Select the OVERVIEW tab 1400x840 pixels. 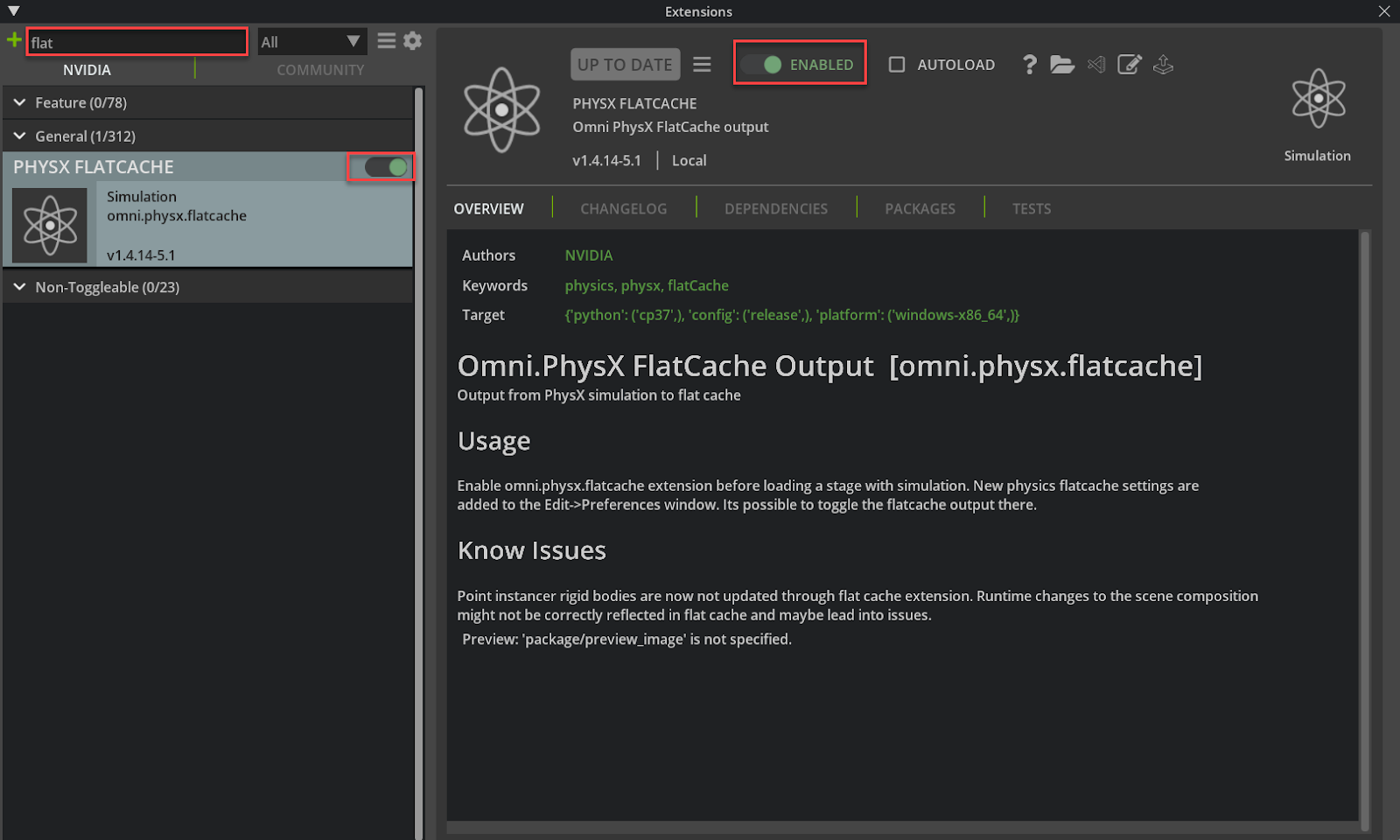[x=488, y=209]
